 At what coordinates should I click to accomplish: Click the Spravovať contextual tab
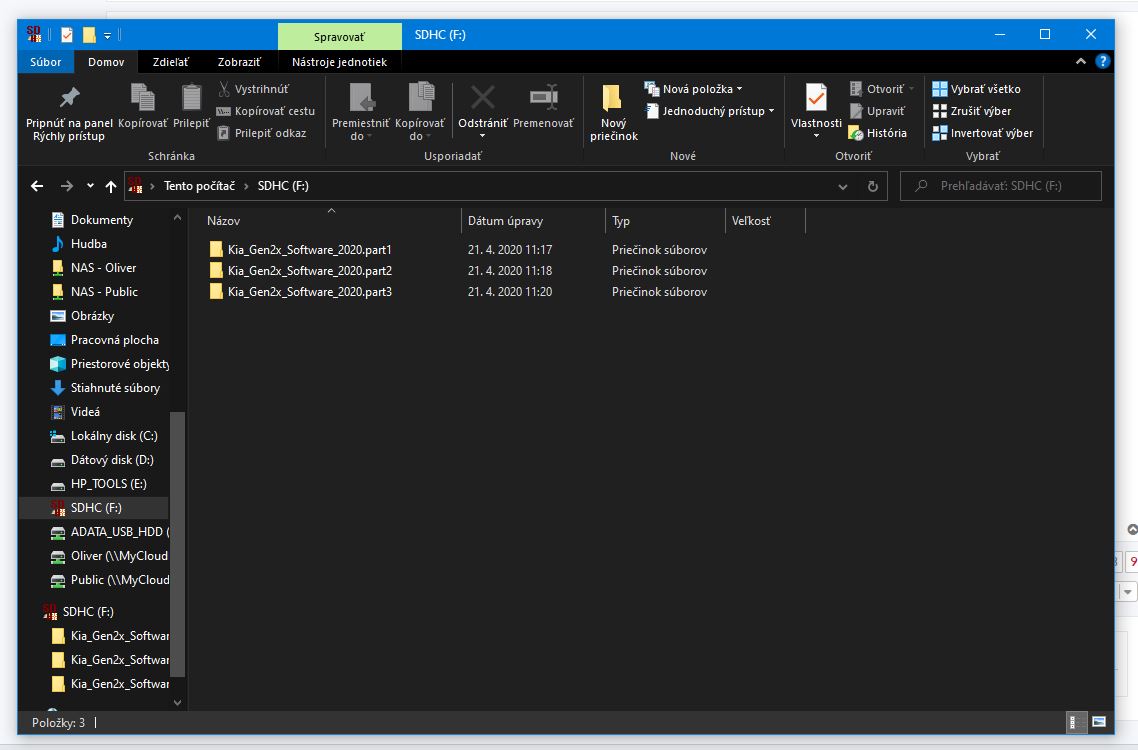(x=339, y=36)
